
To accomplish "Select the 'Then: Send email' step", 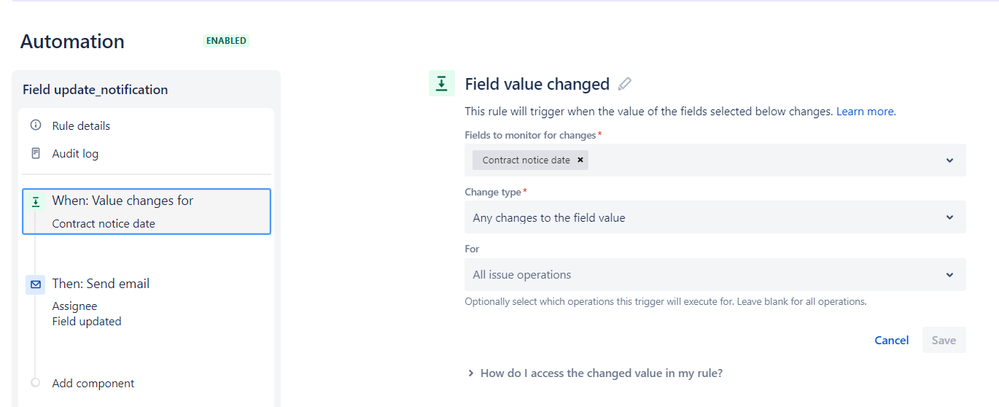I will (100, 284).
